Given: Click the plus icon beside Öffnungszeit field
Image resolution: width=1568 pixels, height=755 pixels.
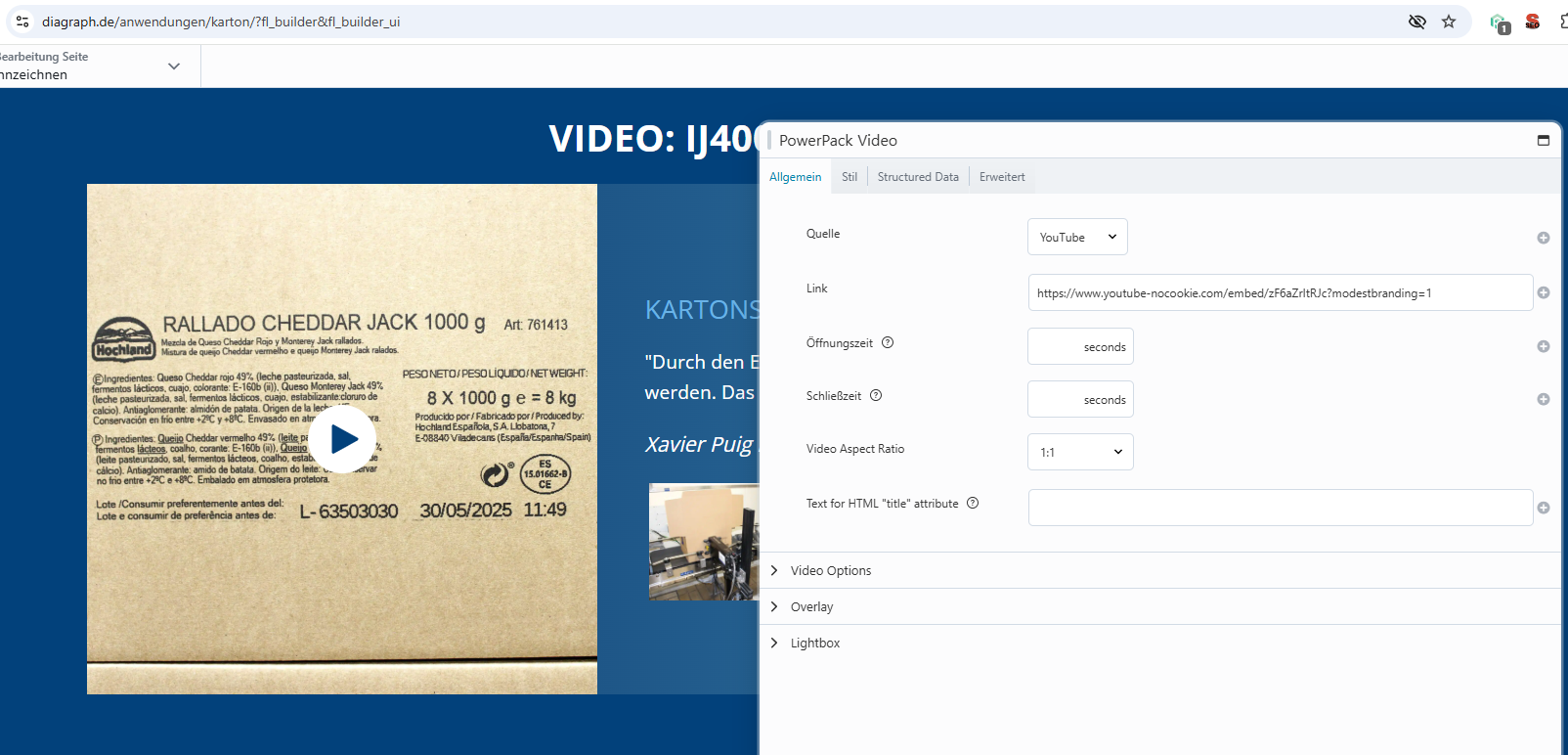Looking at the screenshot, I should click(x=1544, y=346).
